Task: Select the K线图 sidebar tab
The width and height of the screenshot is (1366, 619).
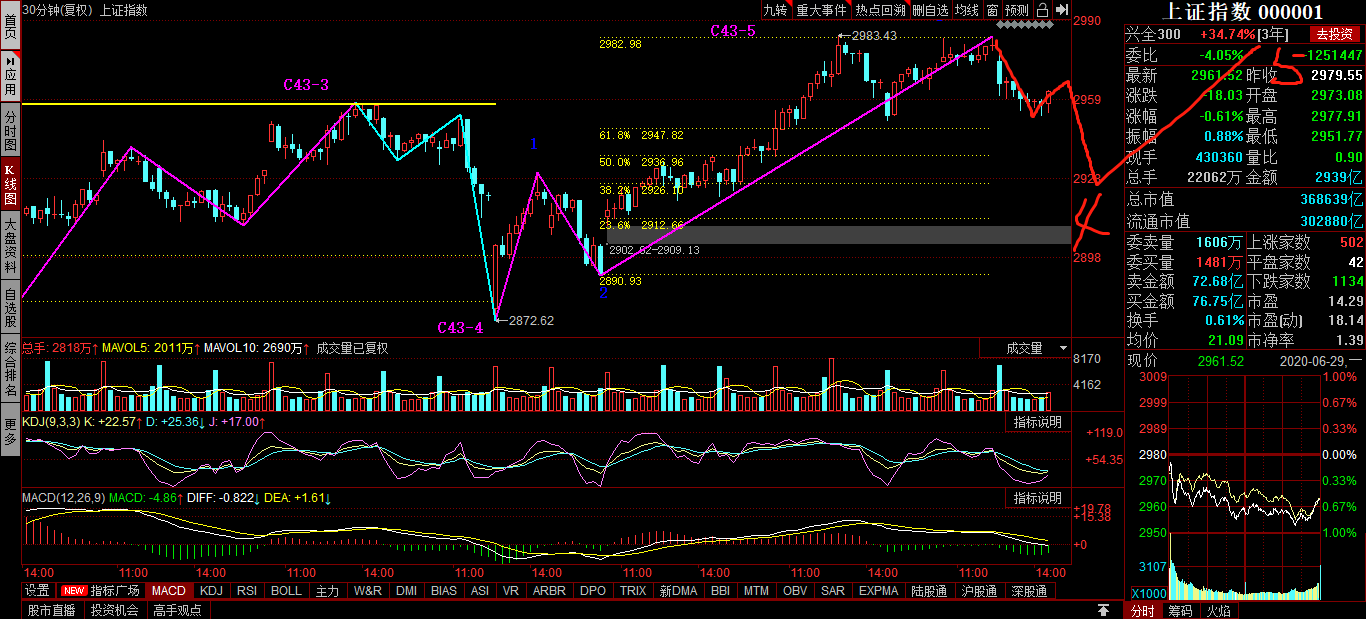Action: pos(10,183)
